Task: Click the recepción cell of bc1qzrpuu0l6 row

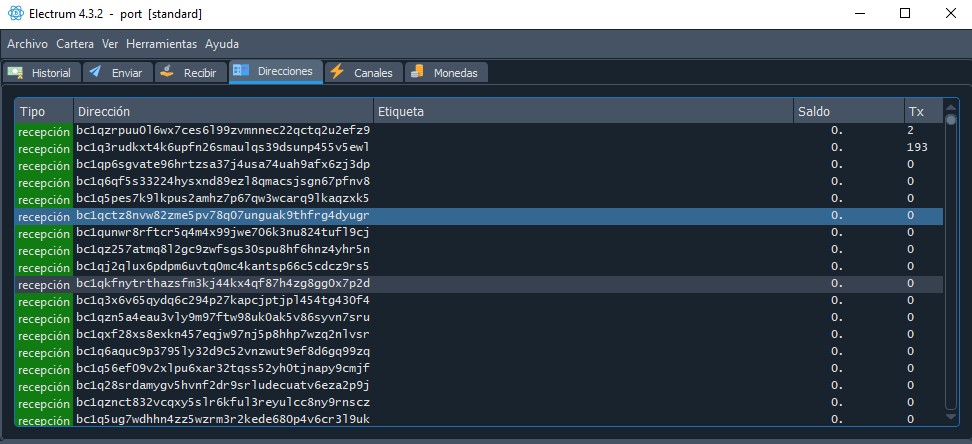Action: [x=44, y=132]
